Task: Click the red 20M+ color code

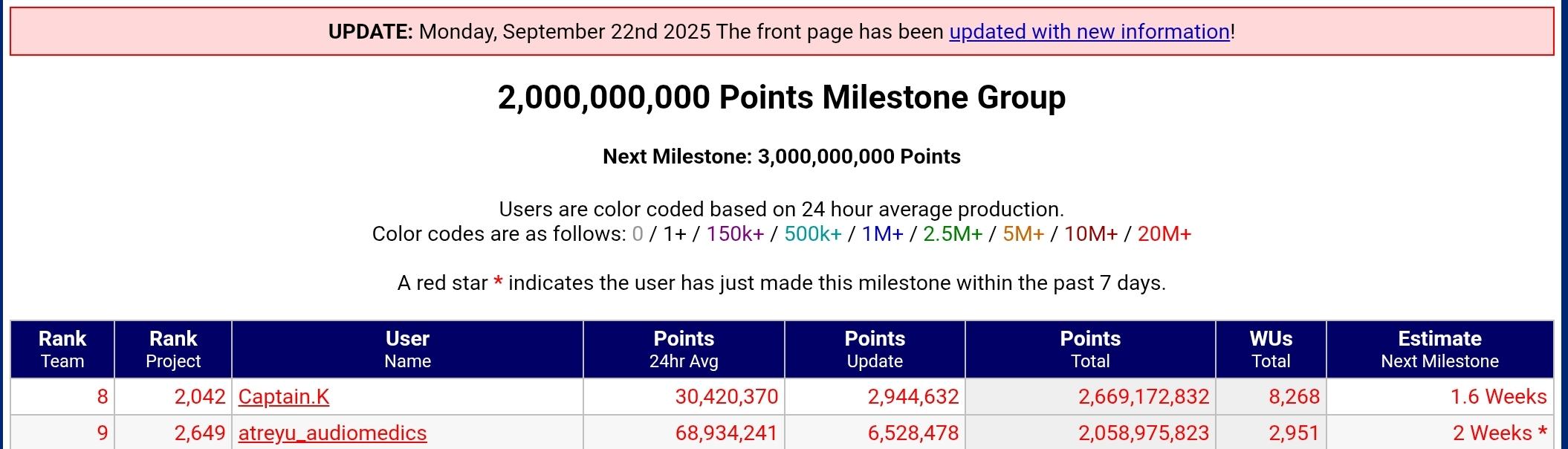Action: (x=1164, y=234)
